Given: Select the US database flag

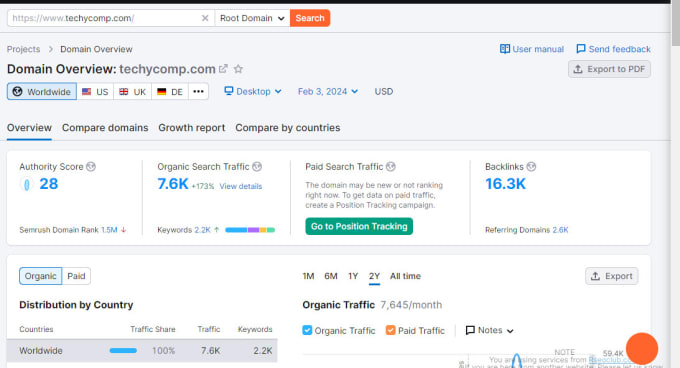Looking at the screenshot, I should tap(95, 92).
